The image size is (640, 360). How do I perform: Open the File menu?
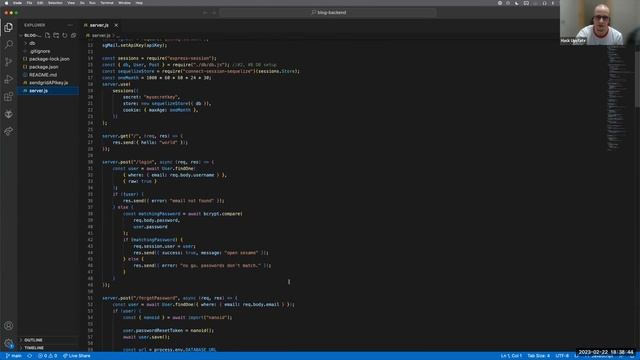pos(29,3)
